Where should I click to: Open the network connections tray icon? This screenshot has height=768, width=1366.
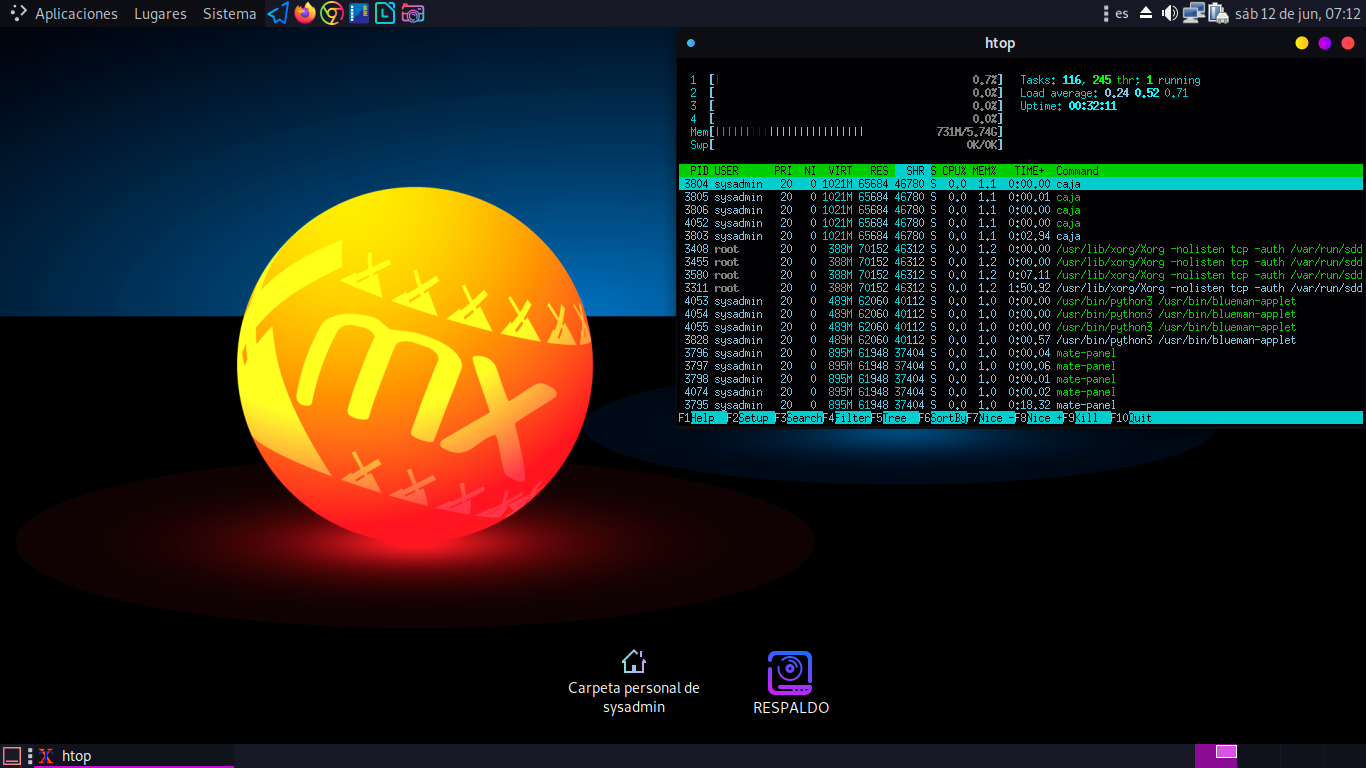1193,14
